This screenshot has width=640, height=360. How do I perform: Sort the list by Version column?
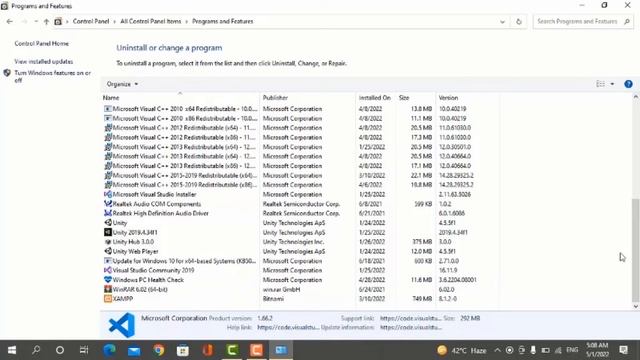448,98
